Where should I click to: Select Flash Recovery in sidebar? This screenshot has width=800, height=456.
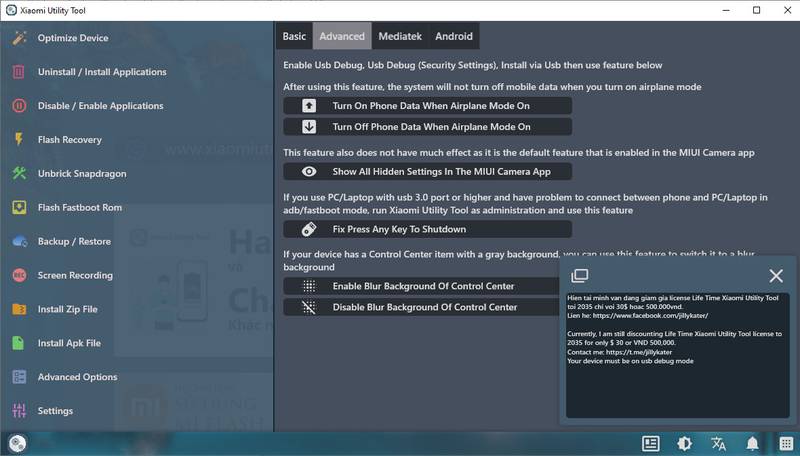[x=69, y=140]
